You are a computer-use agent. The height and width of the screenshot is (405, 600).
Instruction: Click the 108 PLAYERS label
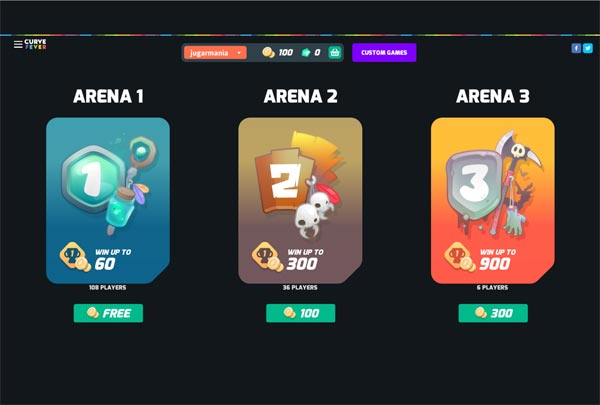tap(108, 287)
